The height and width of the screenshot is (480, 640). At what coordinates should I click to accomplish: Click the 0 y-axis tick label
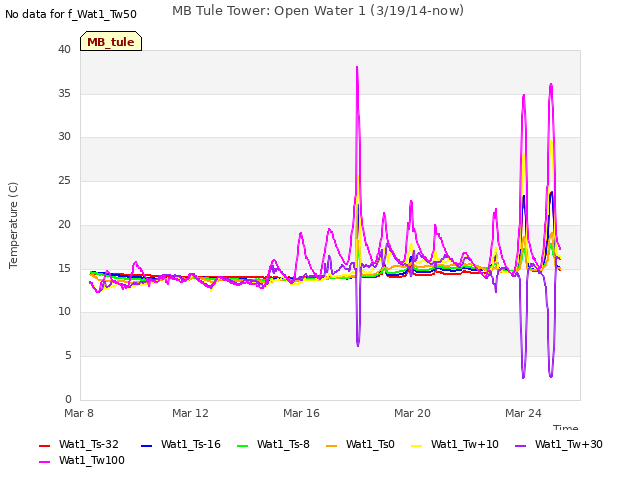pyautogui.click(x=68, y=399)
